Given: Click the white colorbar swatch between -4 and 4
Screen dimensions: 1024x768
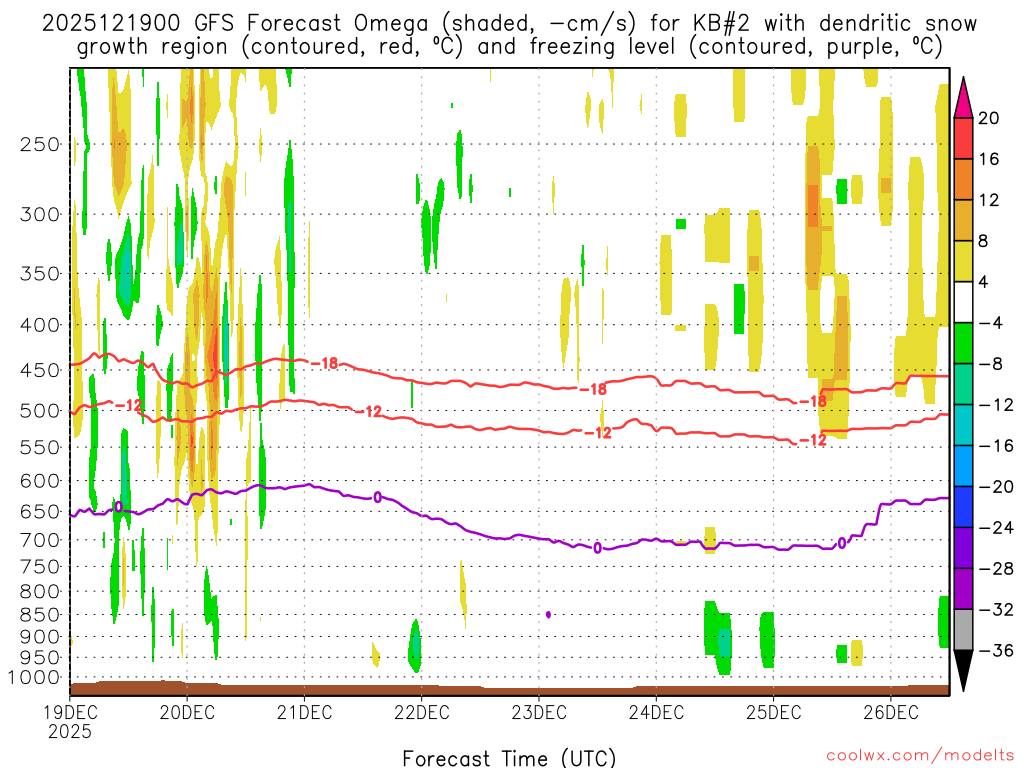Looking at the screenshot, I should tap(963, 302).
